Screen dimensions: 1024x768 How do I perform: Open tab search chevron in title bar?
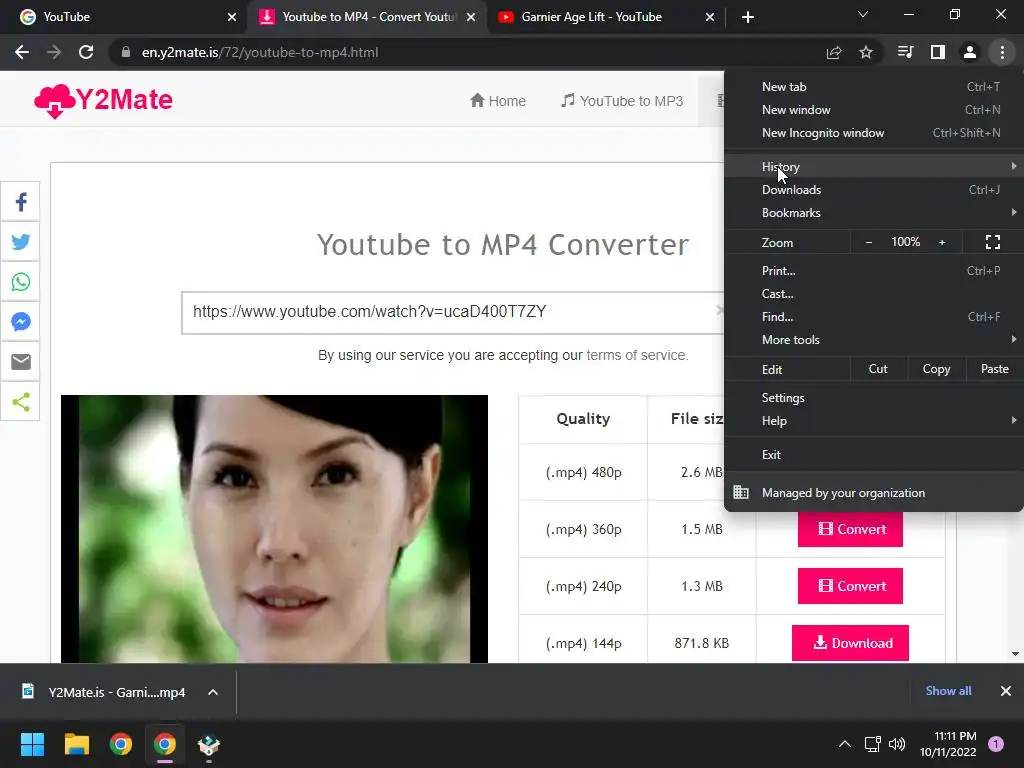point(863,14)
